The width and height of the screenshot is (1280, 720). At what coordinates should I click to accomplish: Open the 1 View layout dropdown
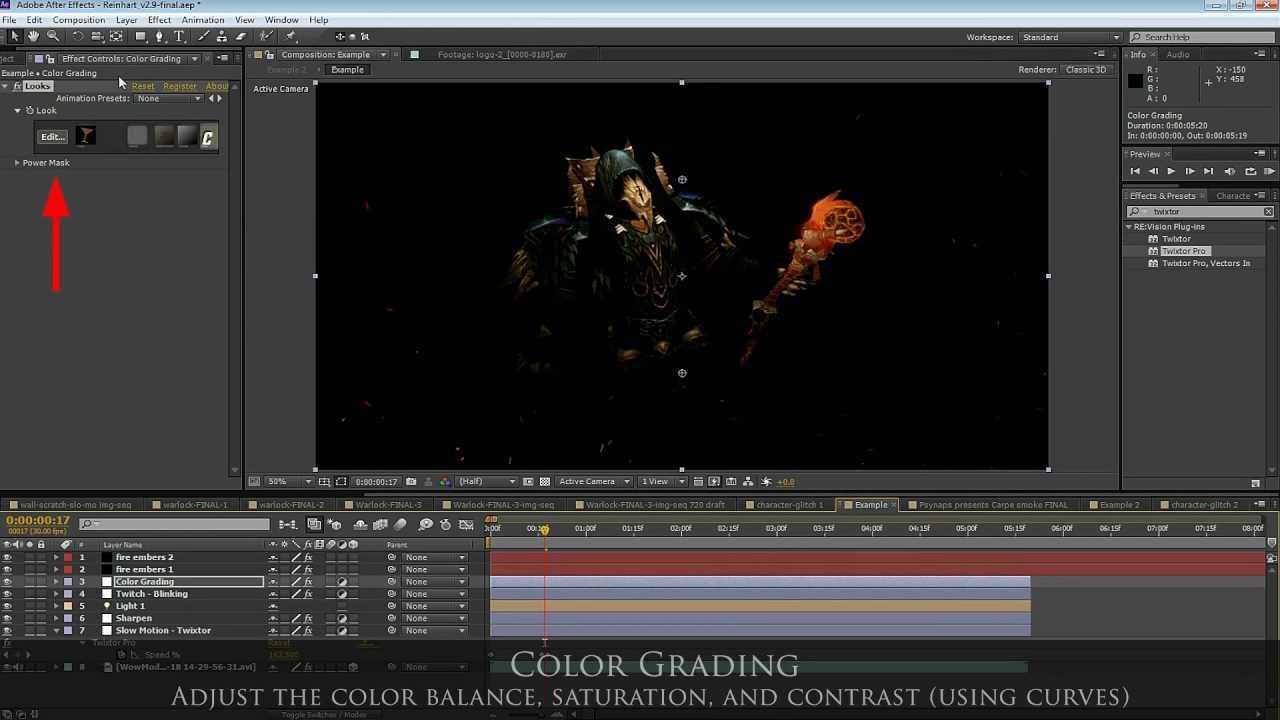(662, 482)
